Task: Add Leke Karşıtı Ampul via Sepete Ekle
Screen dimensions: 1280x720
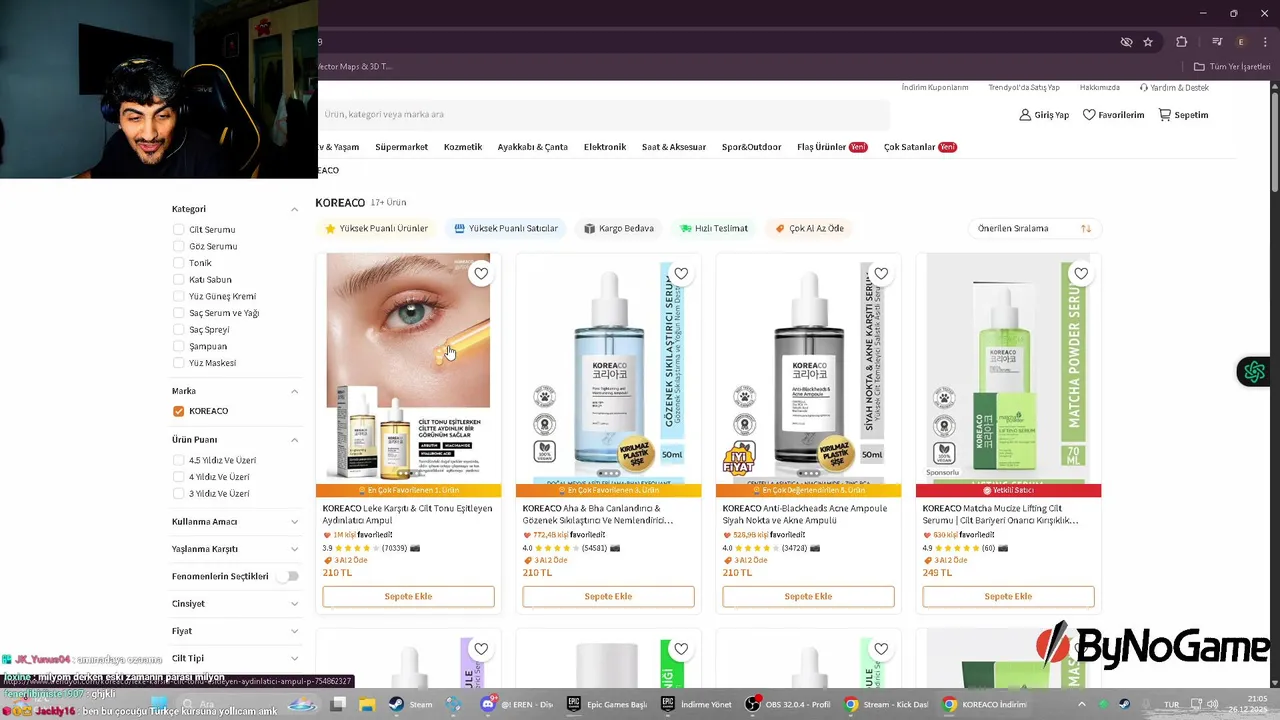Action: (x=408, y=597)
